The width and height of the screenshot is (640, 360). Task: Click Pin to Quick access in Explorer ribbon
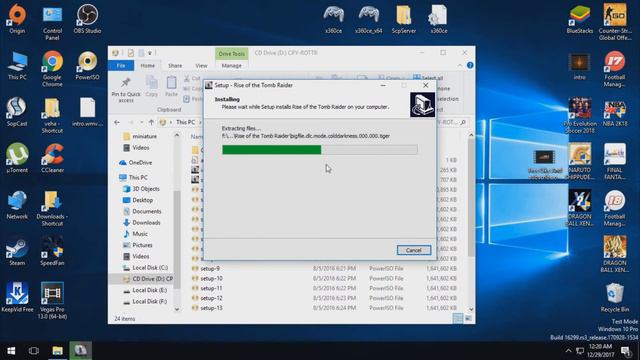click(x=126, y=89)
